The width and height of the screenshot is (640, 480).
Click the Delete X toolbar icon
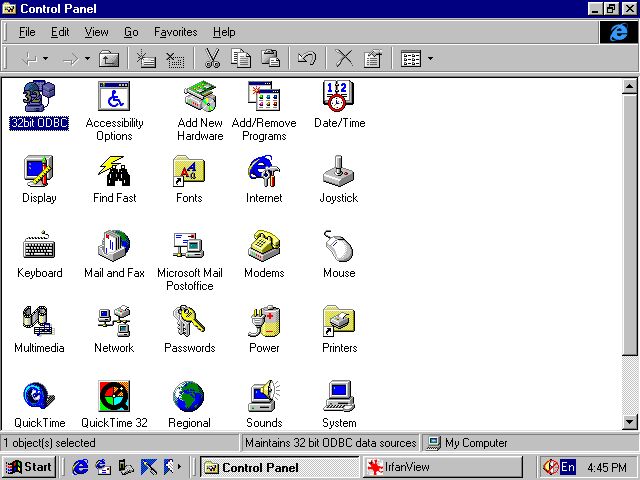click(x=344, y=58)
